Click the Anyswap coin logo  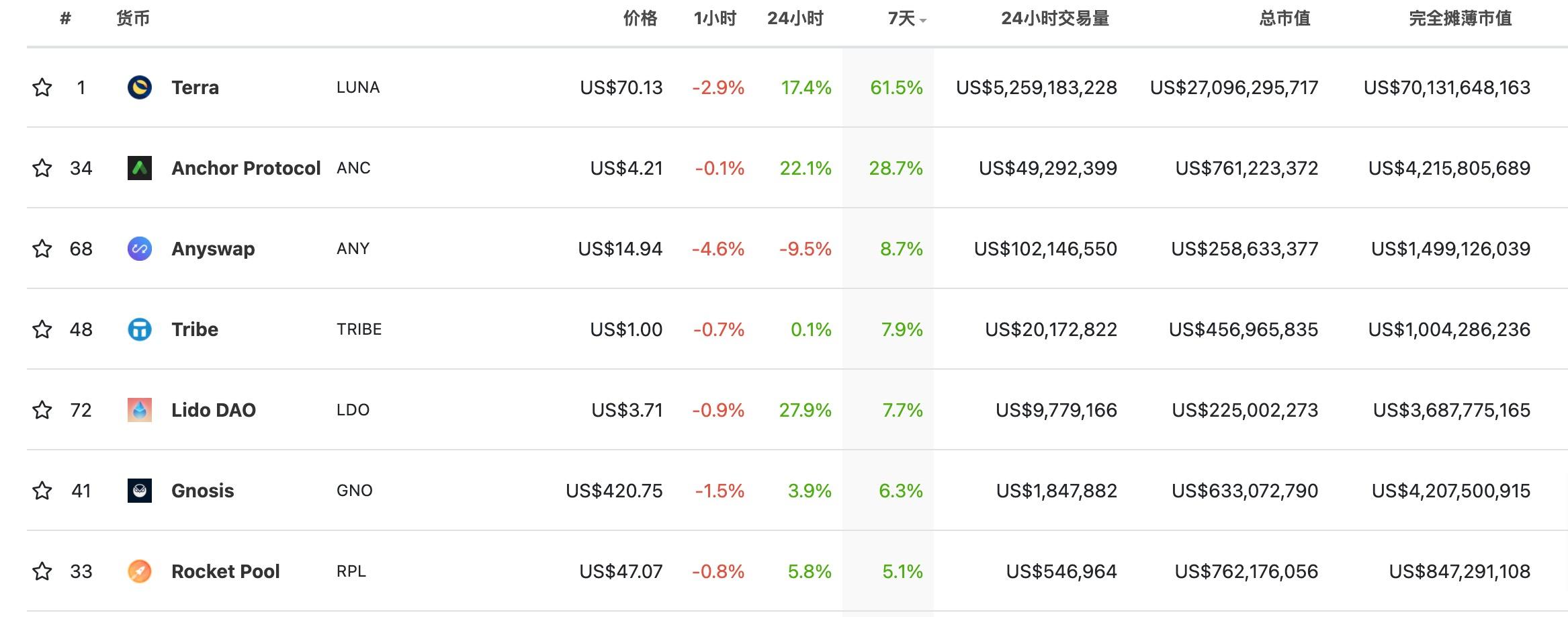point(140,249)
